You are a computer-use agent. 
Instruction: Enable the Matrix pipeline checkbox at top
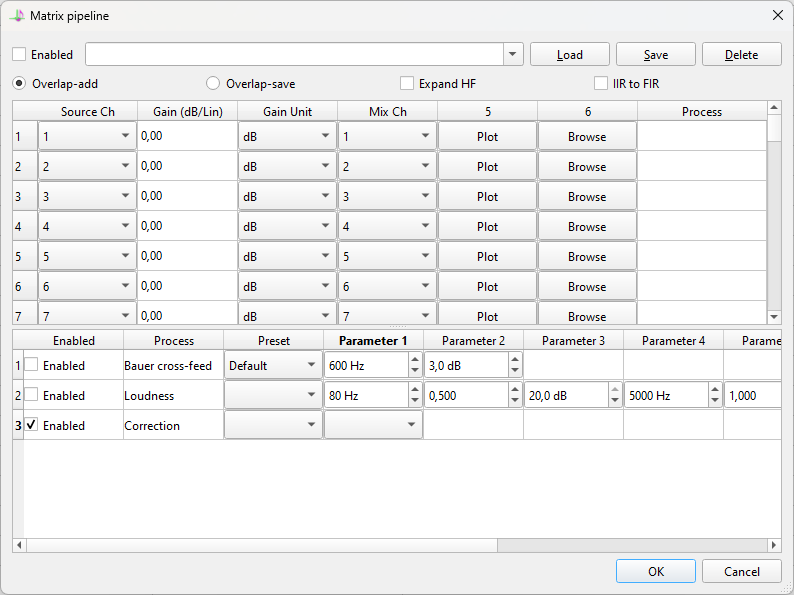click(x=20, y=55)
